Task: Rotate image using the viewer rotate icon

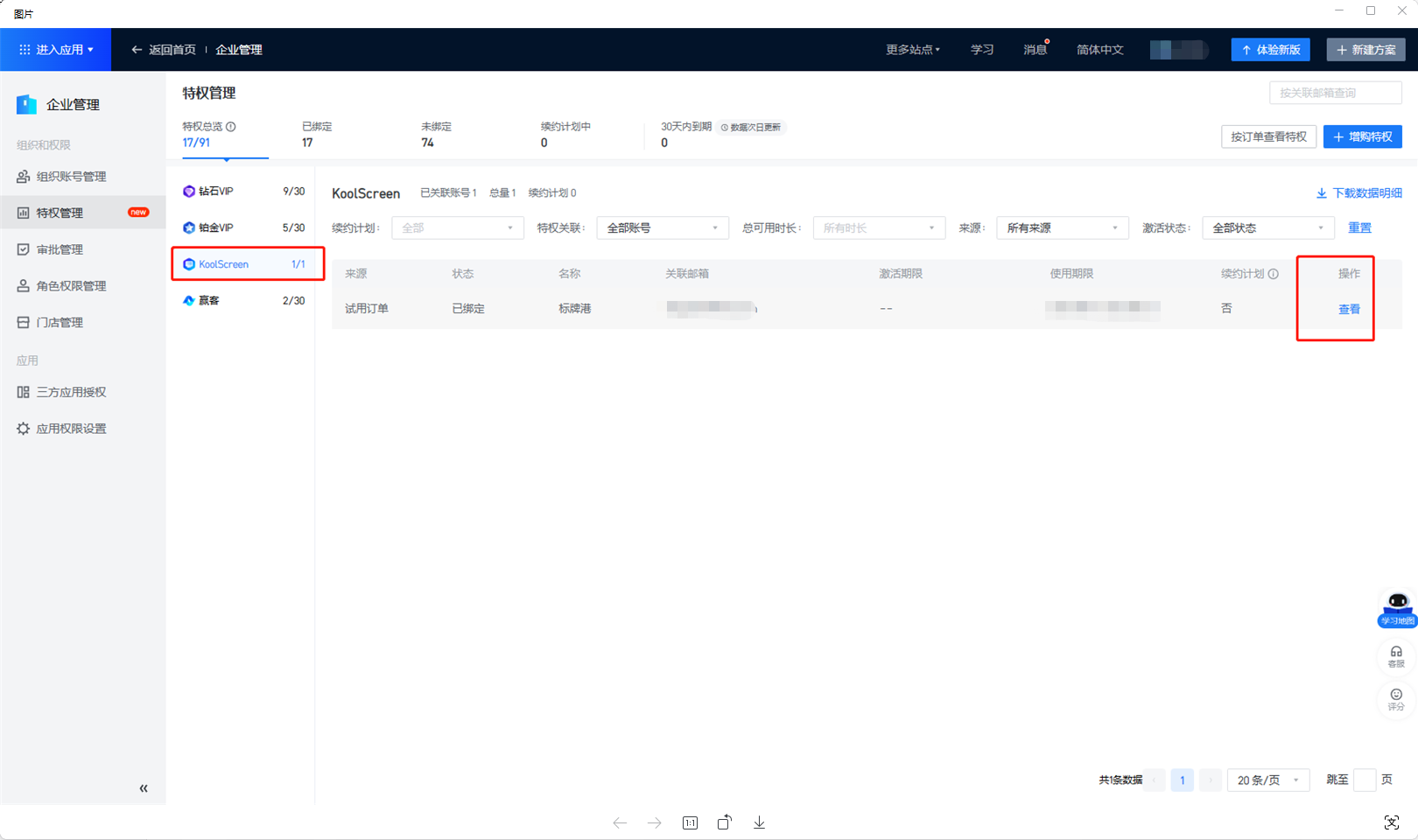Action: (724, 822)
